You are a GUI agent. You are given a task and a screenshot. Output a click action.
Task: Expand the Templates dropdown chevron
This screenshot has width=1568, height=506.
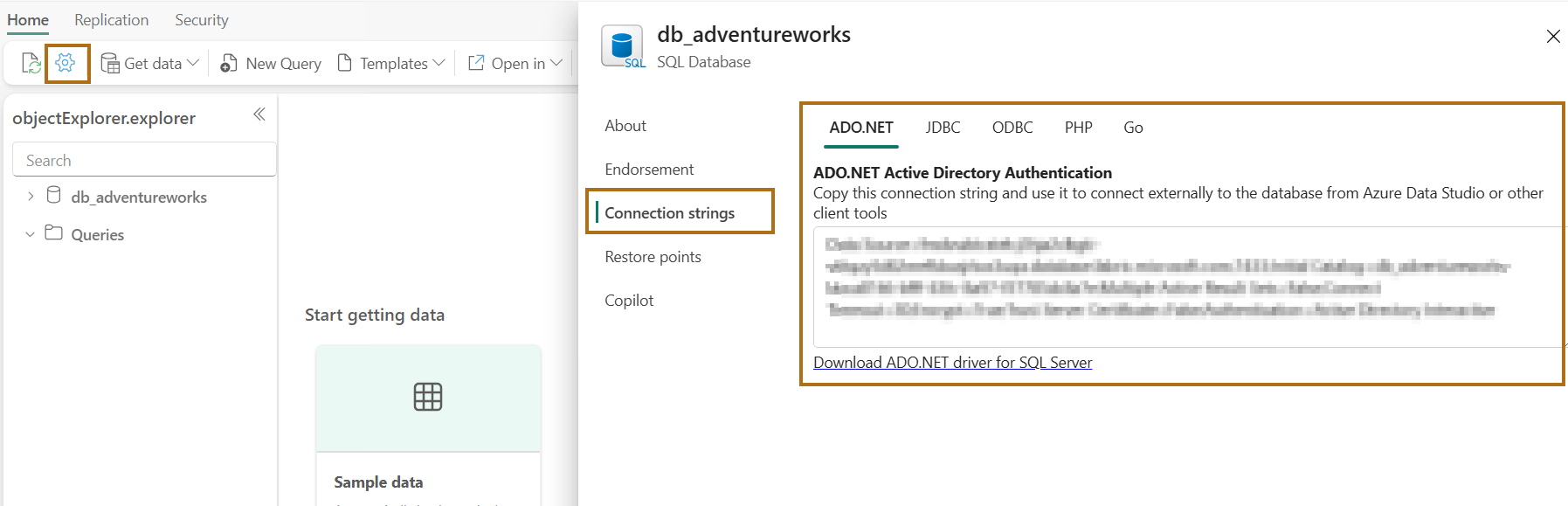439,63
